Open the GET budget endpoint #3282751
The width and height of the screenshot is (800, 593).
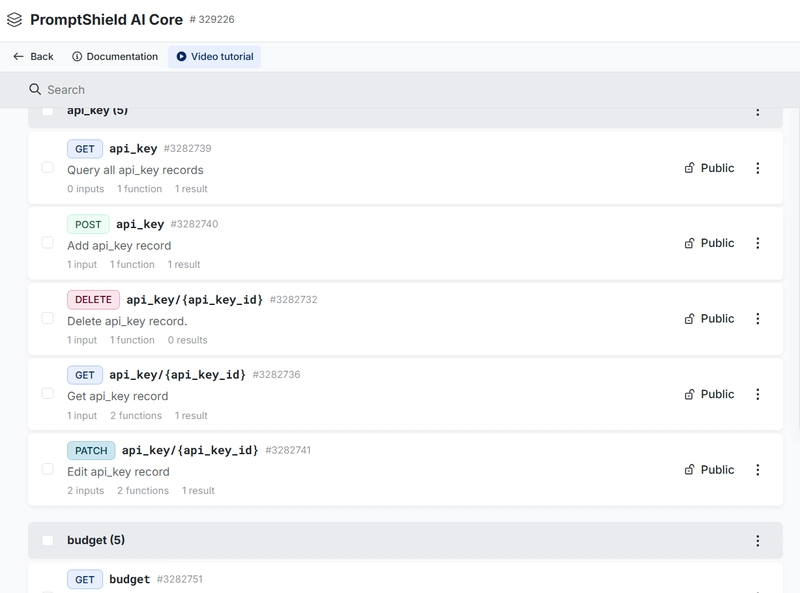pos(129,579)
